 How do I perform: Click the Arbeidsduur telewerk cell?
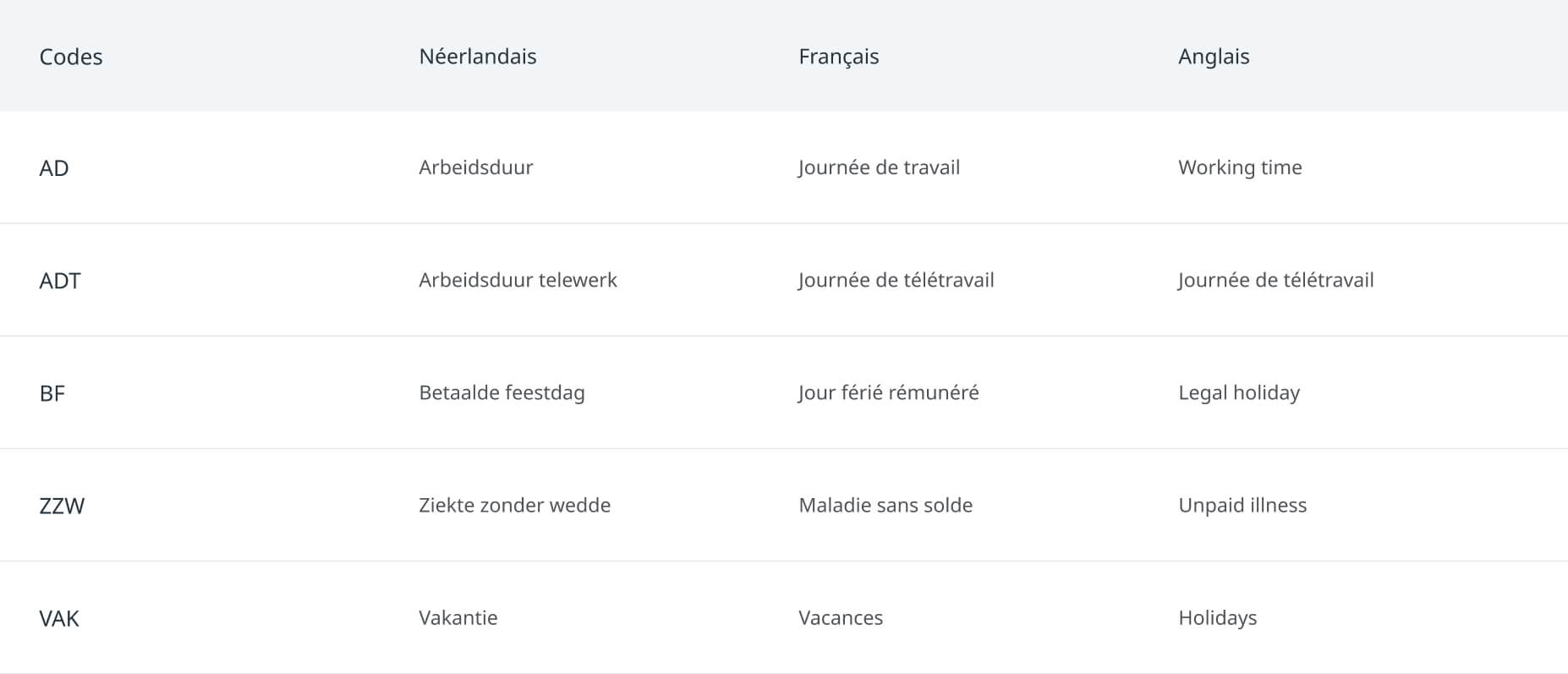tap(518, 280)
